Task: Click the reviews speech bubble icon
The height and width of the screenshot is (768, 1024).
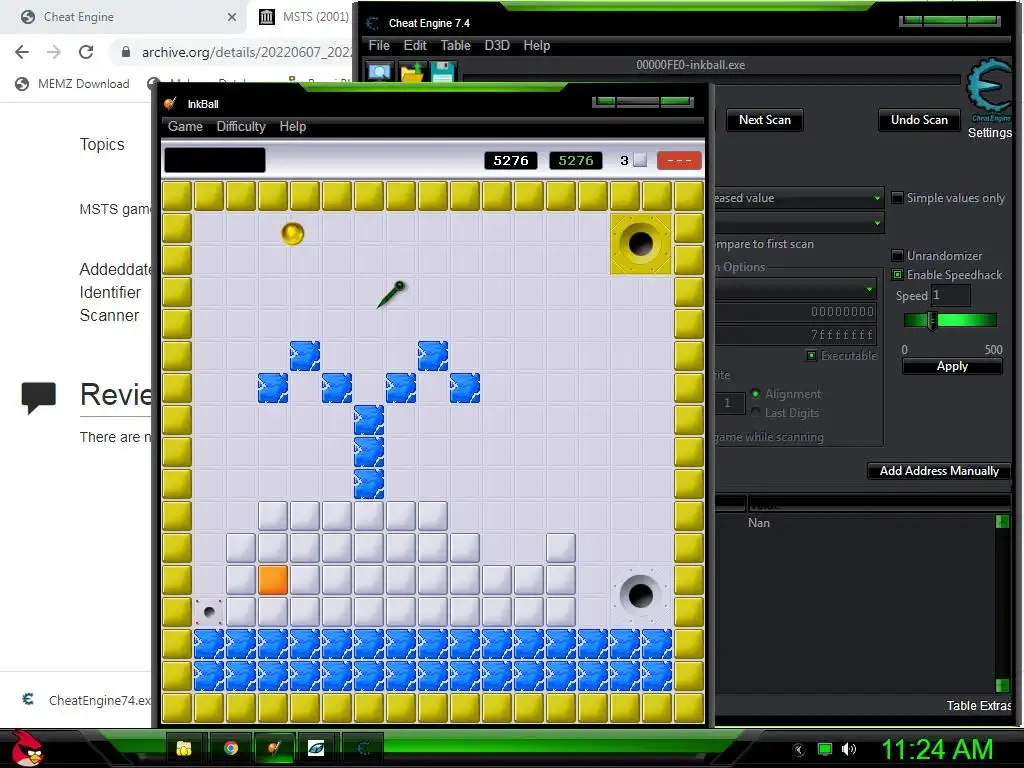Action: tap(39, 398)
